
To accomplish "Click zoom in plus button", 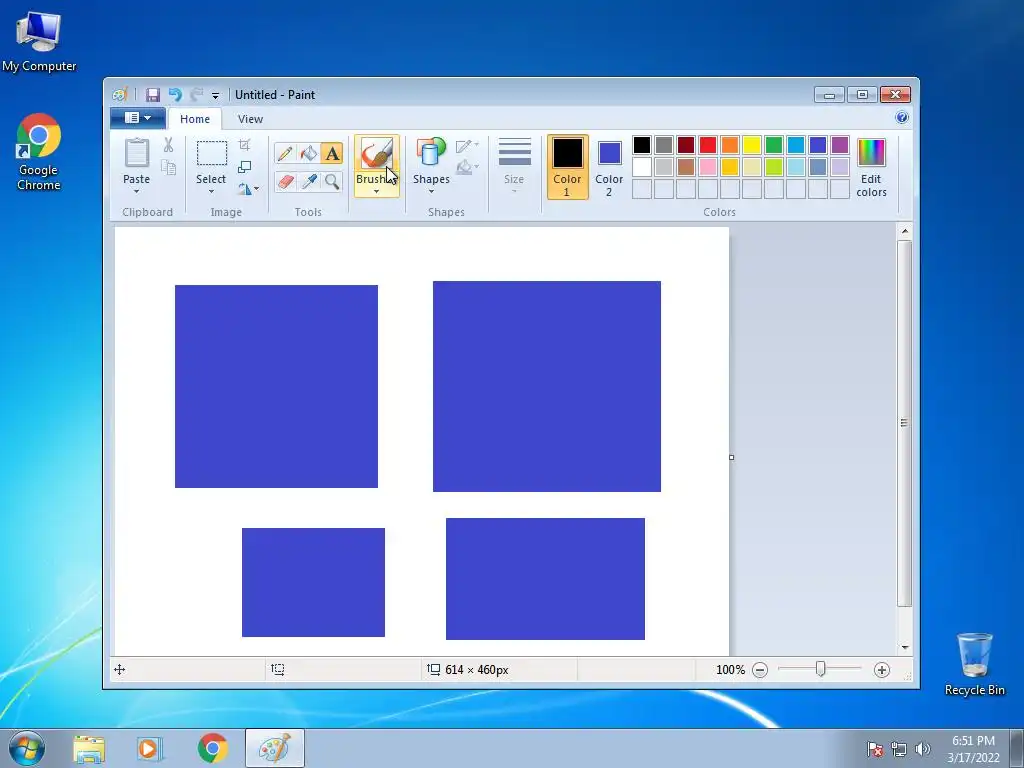I will point(882,670).
